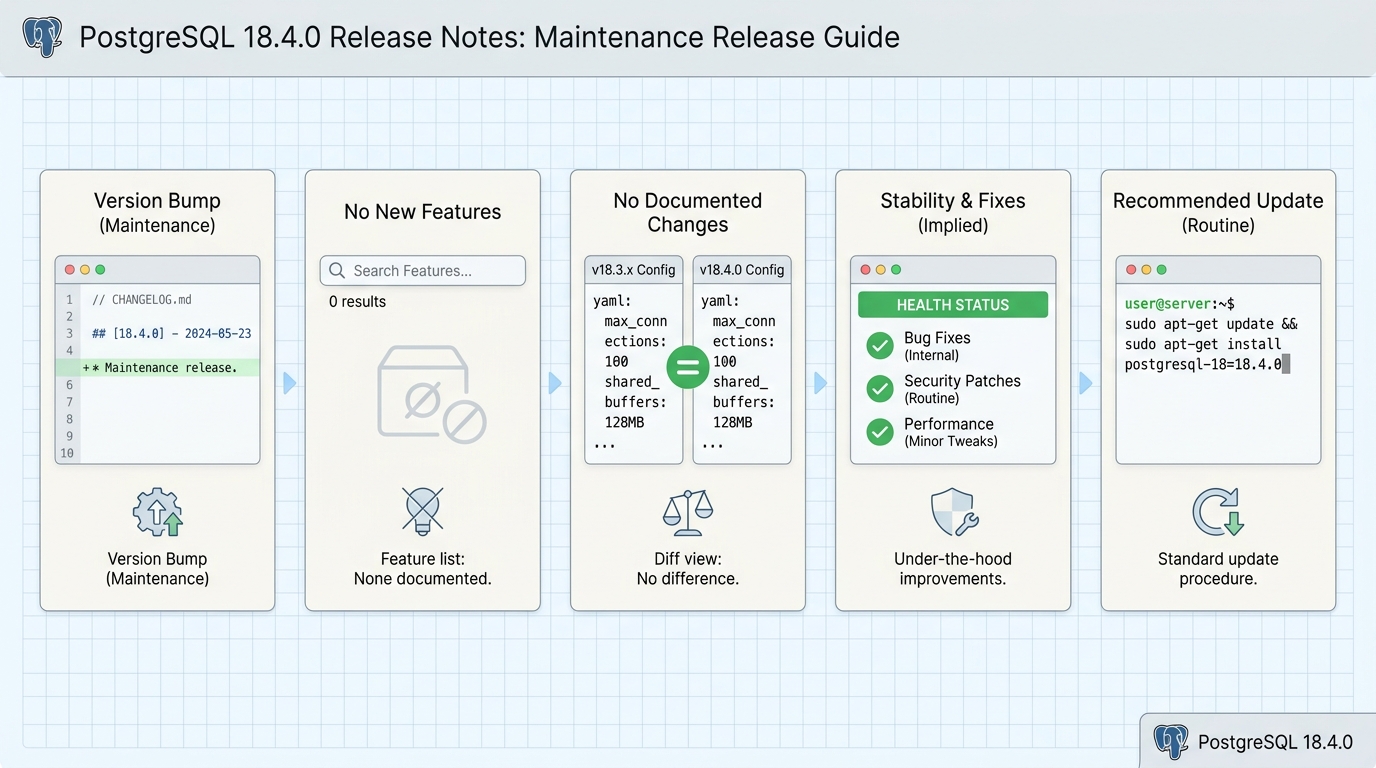Click the highlighted Maintenance release diff line
This screenshot has width=1376, height=768.
coord(158,368)
